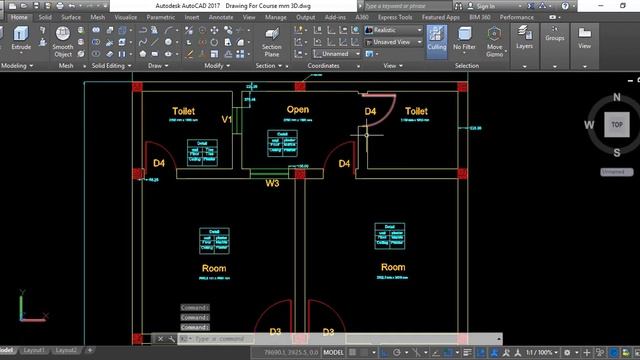Open the annotation scale 1:1 / 100% dropdown

coord(541,352)
